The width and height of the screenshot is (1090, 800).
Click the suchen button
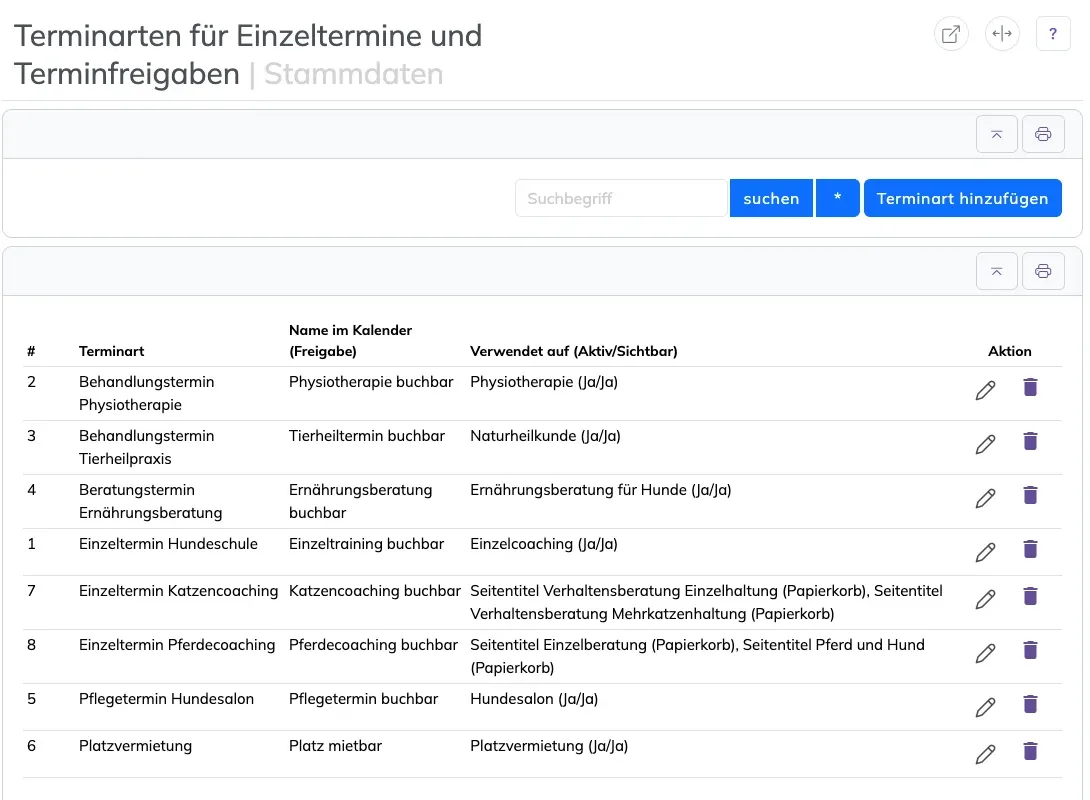[771, 198]
